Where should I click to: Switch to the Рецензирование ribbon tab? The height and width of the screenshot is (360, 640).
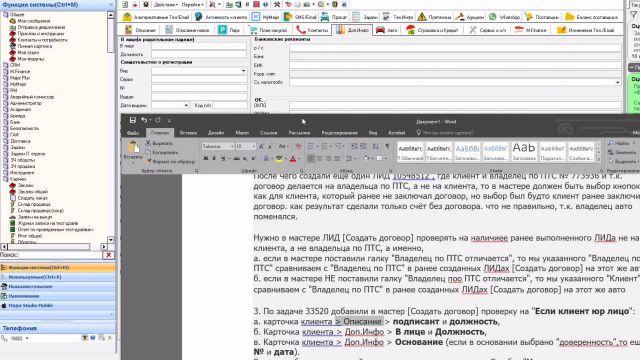coord(340,133)
